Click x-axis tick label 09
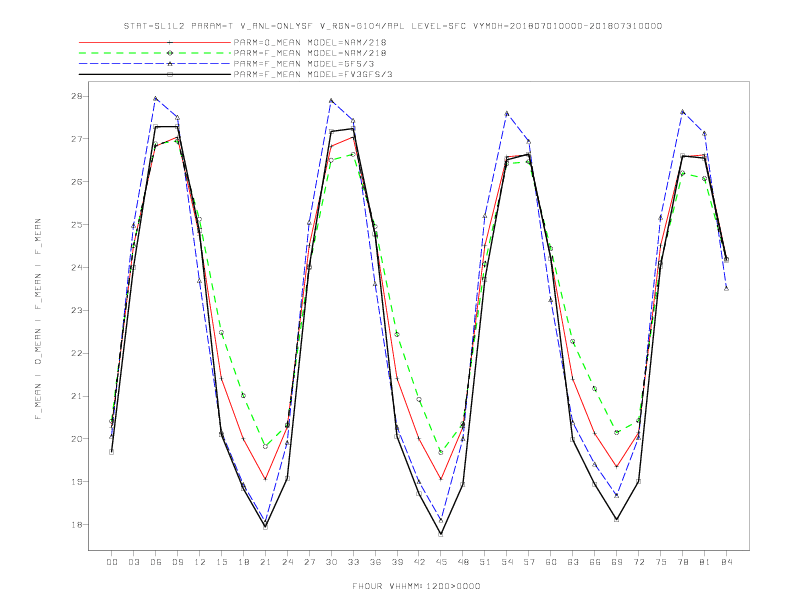Screen dimensions: 792x612 [x=177, y=562]
